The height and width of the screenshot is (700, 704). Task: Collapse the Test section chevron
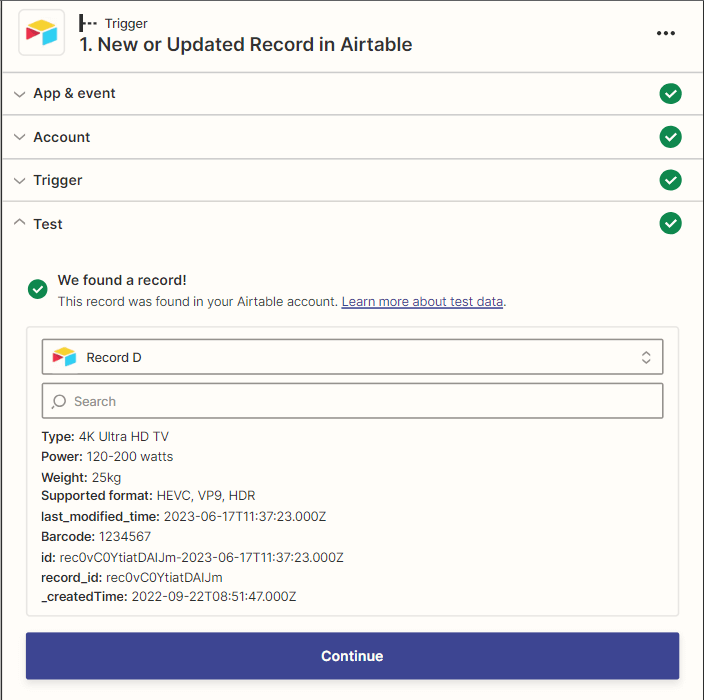(19, 222)
